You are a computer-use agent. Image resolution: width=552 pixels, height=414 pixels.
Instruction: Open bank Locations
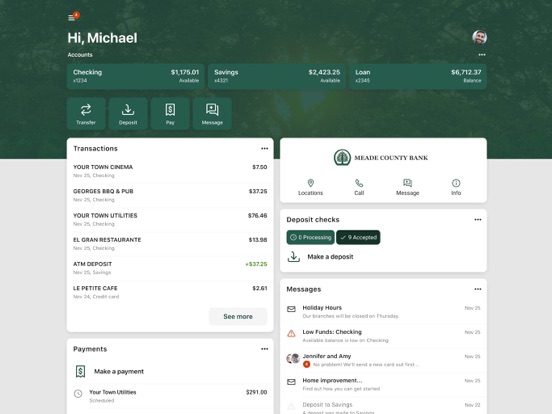pyautogui.click(x=310, y=187)
